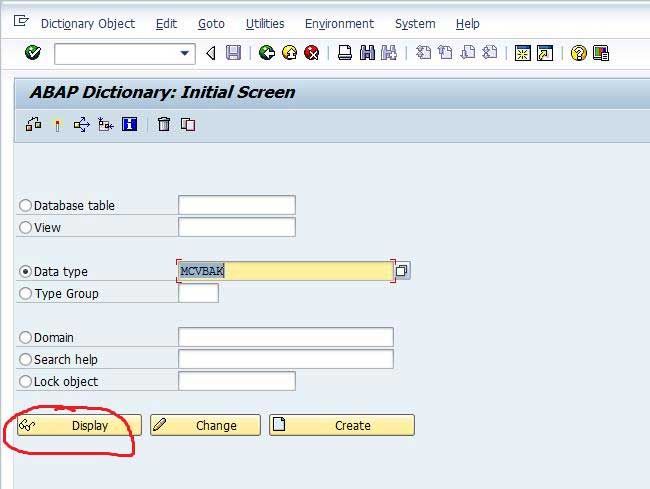The image size is (650, 489).
Task: Click the Database table input field
Action: click(237, 205)
